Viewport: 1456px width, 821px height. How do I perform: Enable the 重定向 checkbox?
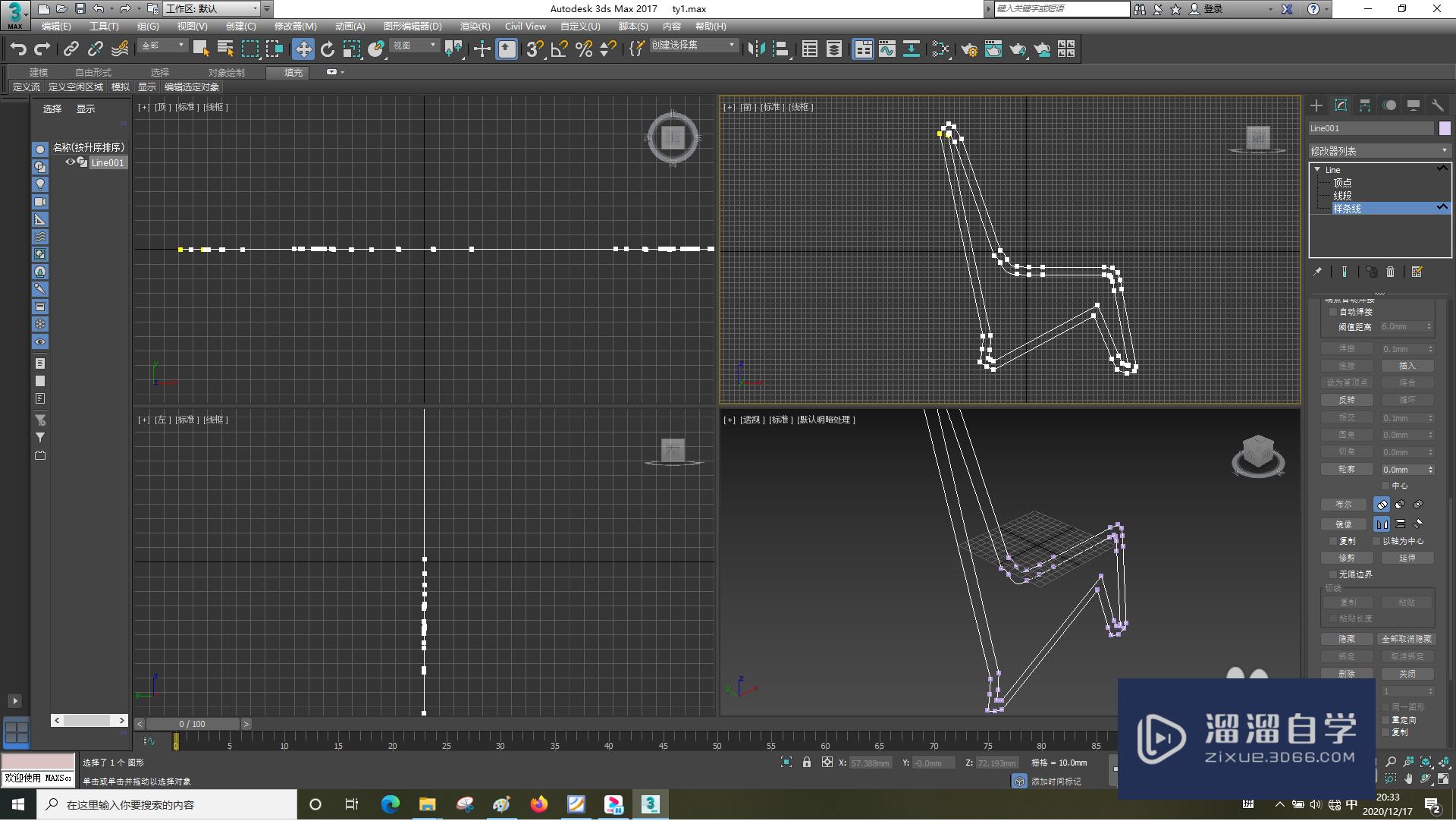tap(1385, 720)
